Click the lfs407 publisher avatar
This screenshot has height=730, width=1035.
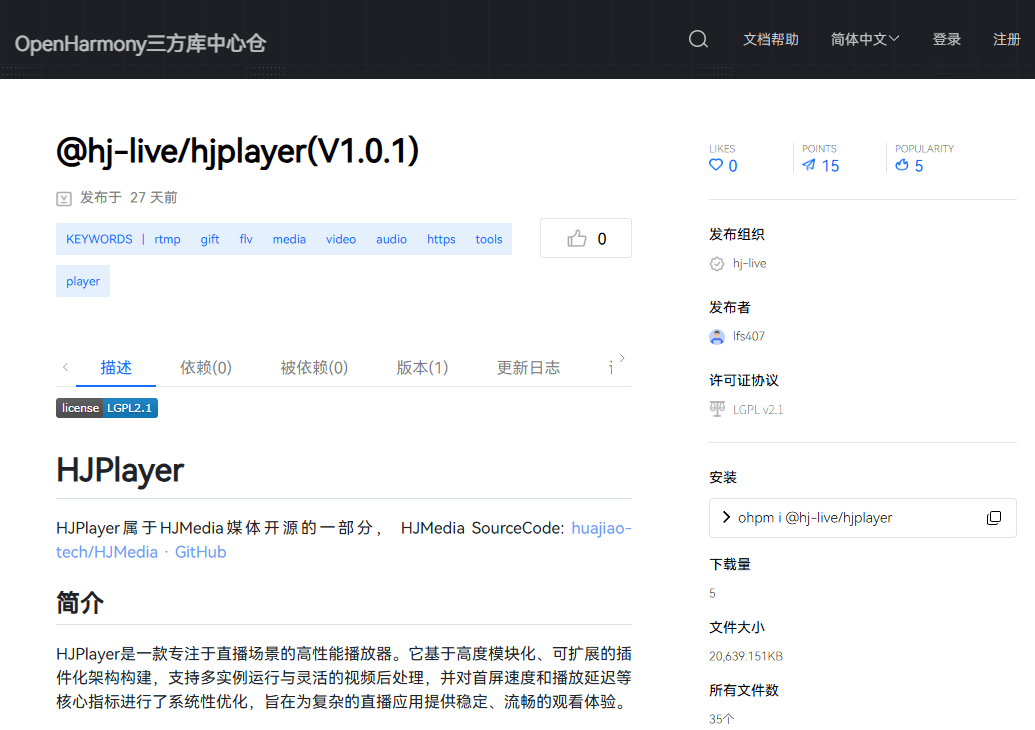(717, 337)
